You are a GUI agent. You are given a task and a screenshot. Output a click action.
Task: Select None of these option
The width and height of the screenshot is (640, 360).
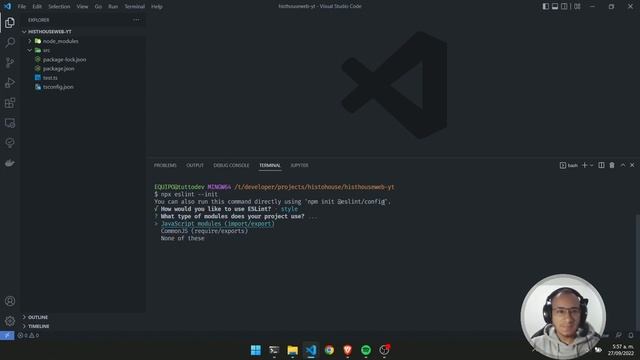click(x=182, y=238)
